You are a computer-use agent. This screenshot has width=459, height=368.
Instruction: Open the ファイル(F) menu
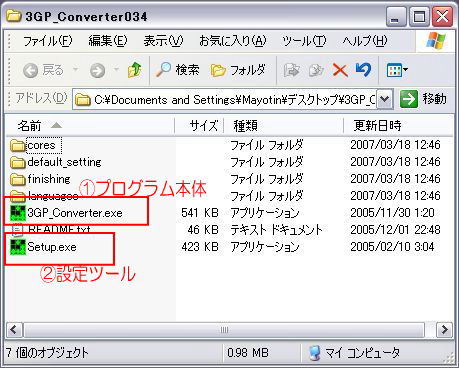[x=48, y=41]
